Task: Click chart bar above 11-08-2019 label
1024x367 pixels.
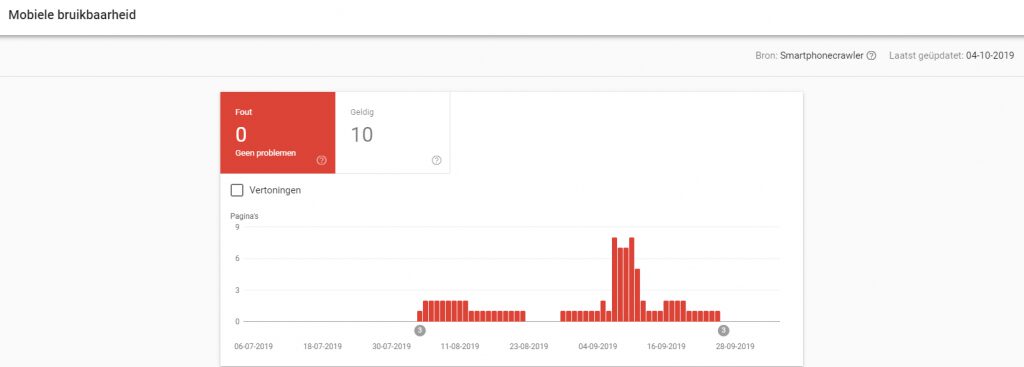Action: tap(460, 311)
